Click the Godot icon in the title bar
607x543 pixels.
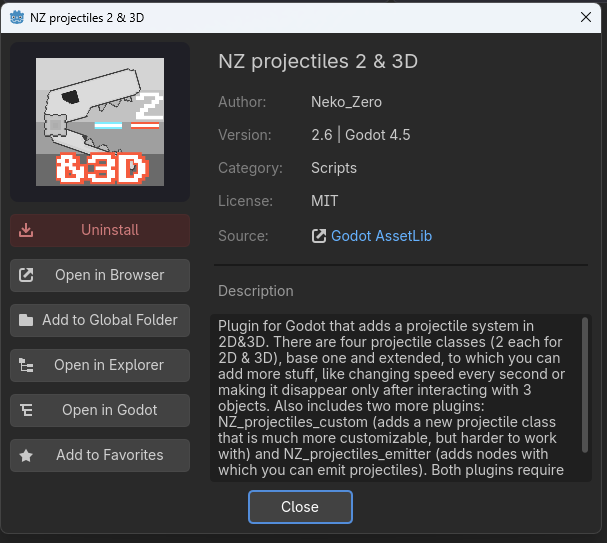tap(17, 17)
